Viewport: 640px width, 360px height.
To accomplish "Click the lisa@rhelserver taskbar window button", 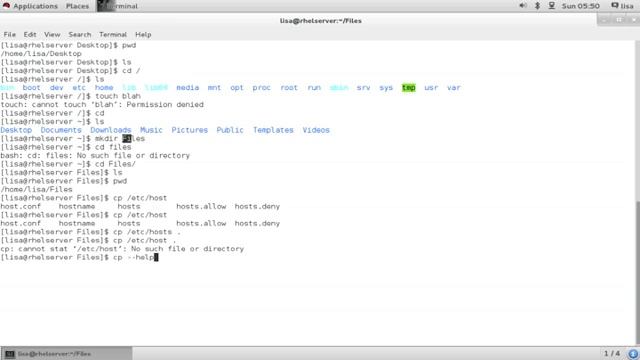I will [67, 353].
